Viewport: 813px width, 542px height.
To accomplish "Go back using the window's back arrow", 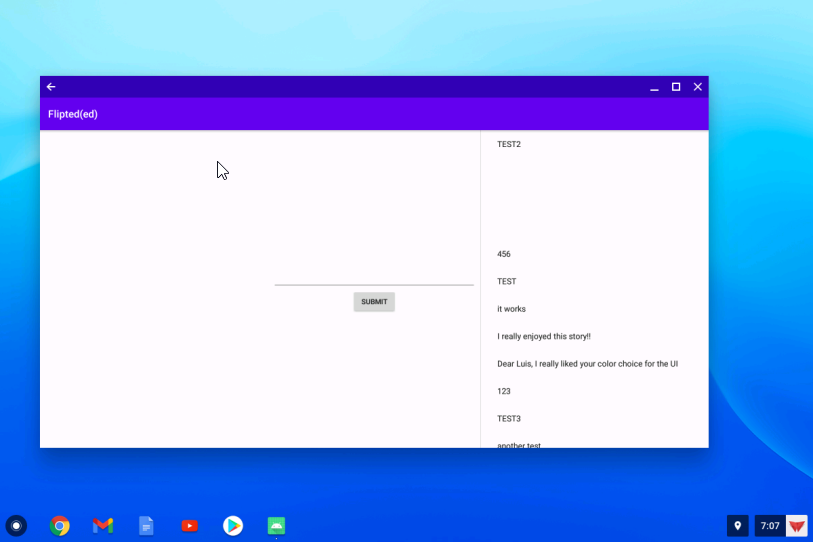I will click(x=51, y=87).
